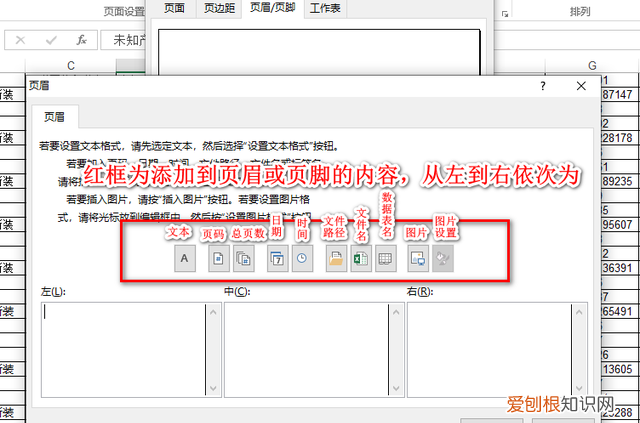Click cell containing 36391 in column G
640x423 pixels.
pyautogui.click(x=620, y=268)
